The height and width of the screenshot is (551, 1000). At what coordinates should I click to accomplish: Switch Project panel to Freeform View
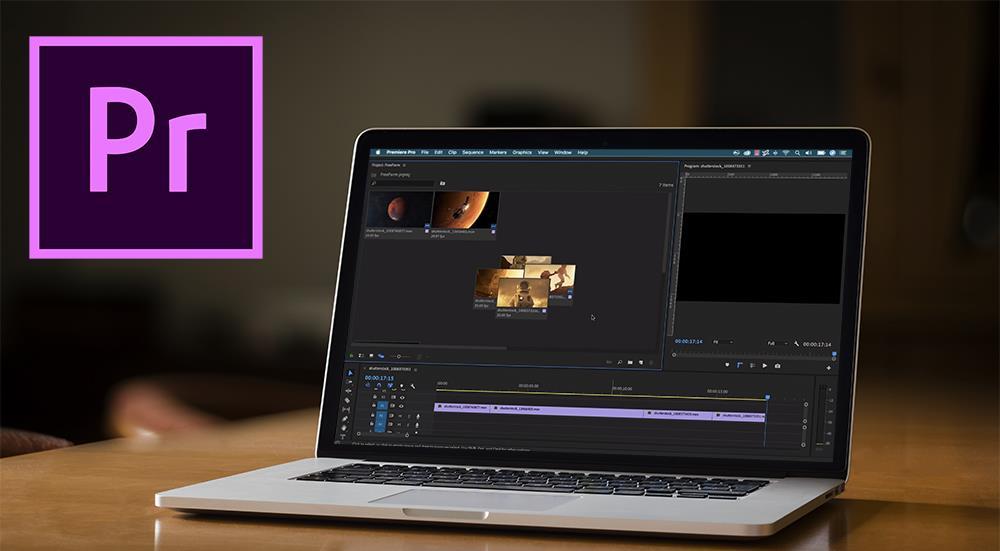click(x=381, y=356)
